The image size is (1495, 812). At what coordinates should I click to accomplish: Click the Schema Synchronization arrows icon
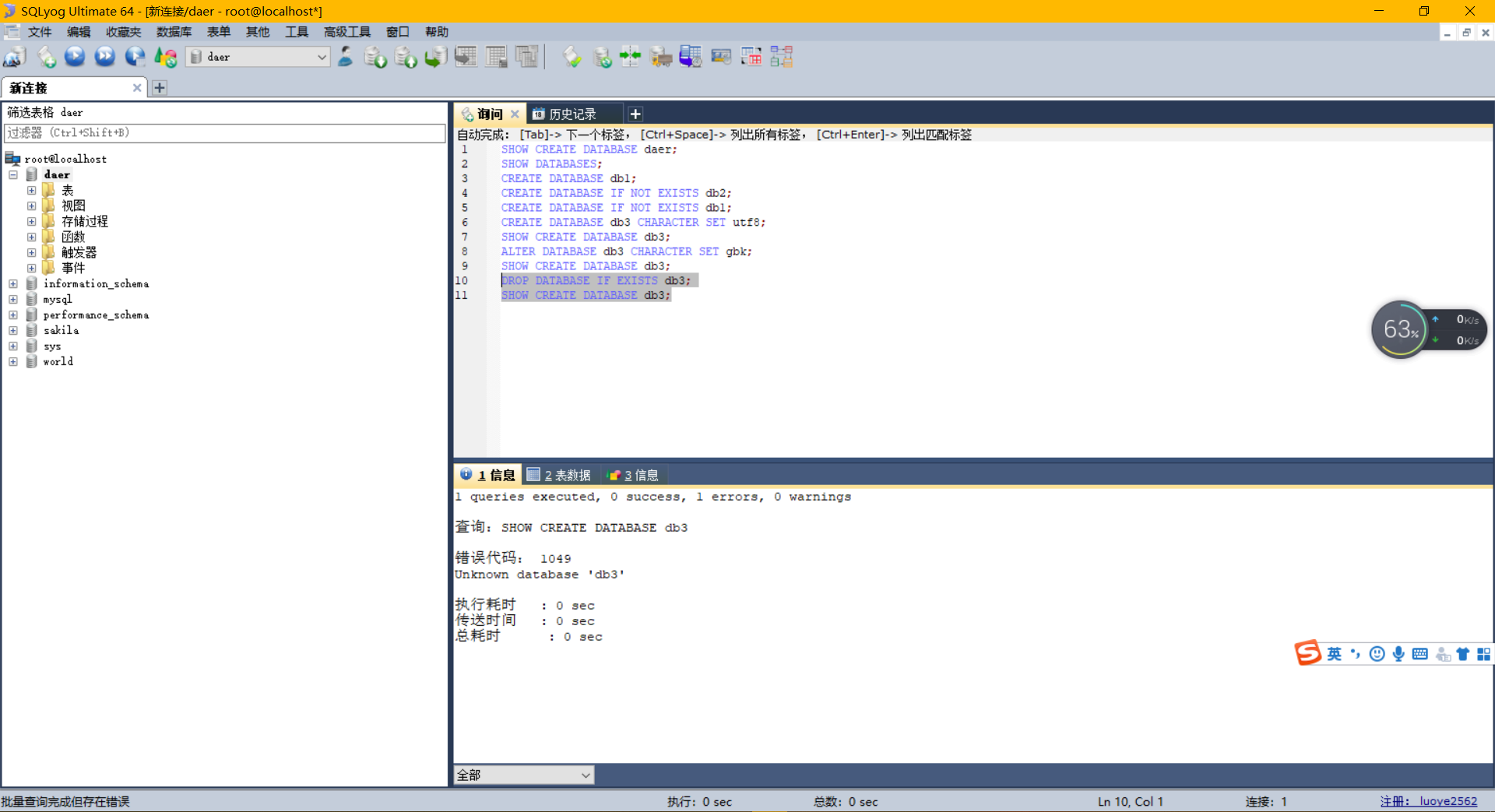pos(630,57)
